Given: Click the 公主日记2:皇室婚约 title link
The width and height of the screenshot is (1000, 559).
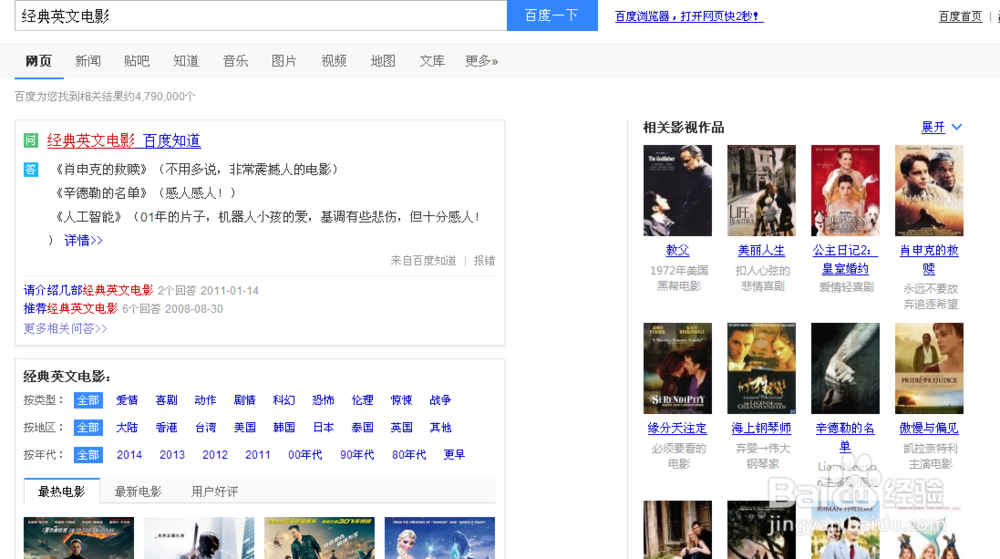Looking at the screenshot, I should (845, 259).
